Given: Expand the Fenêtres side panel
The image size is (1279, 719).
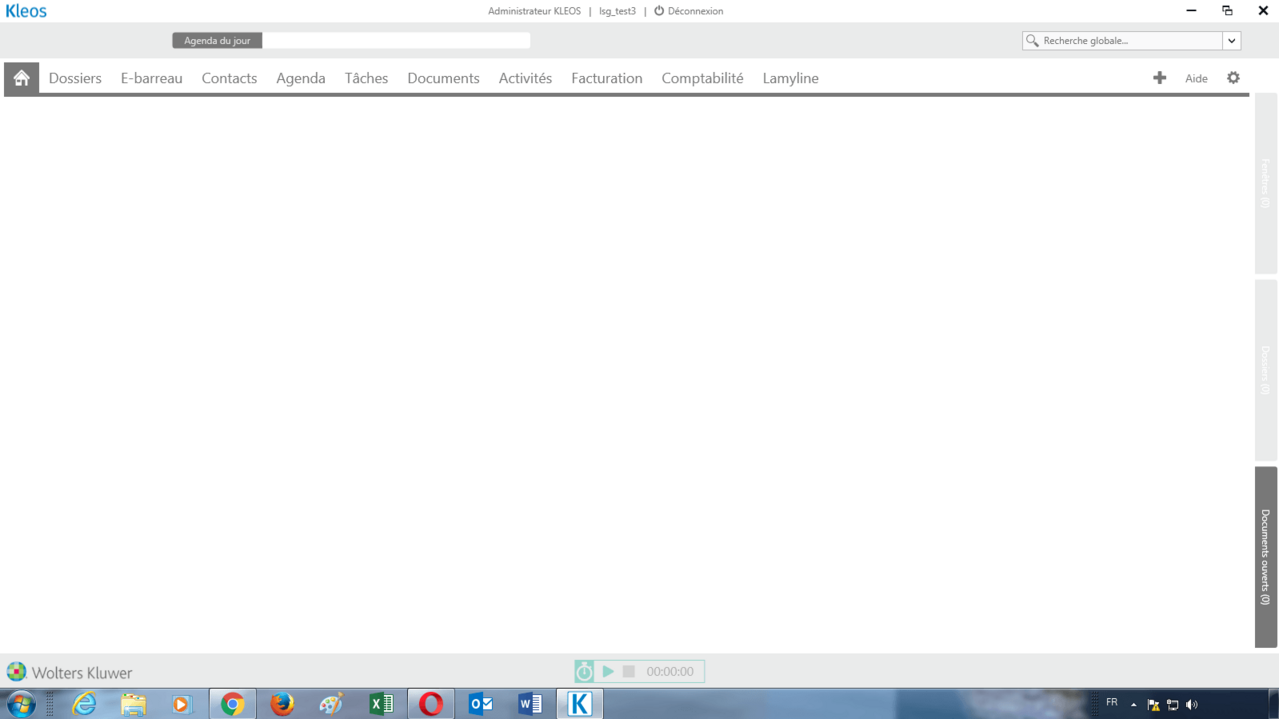Looking at the screenshot, I should (1266, 183).
